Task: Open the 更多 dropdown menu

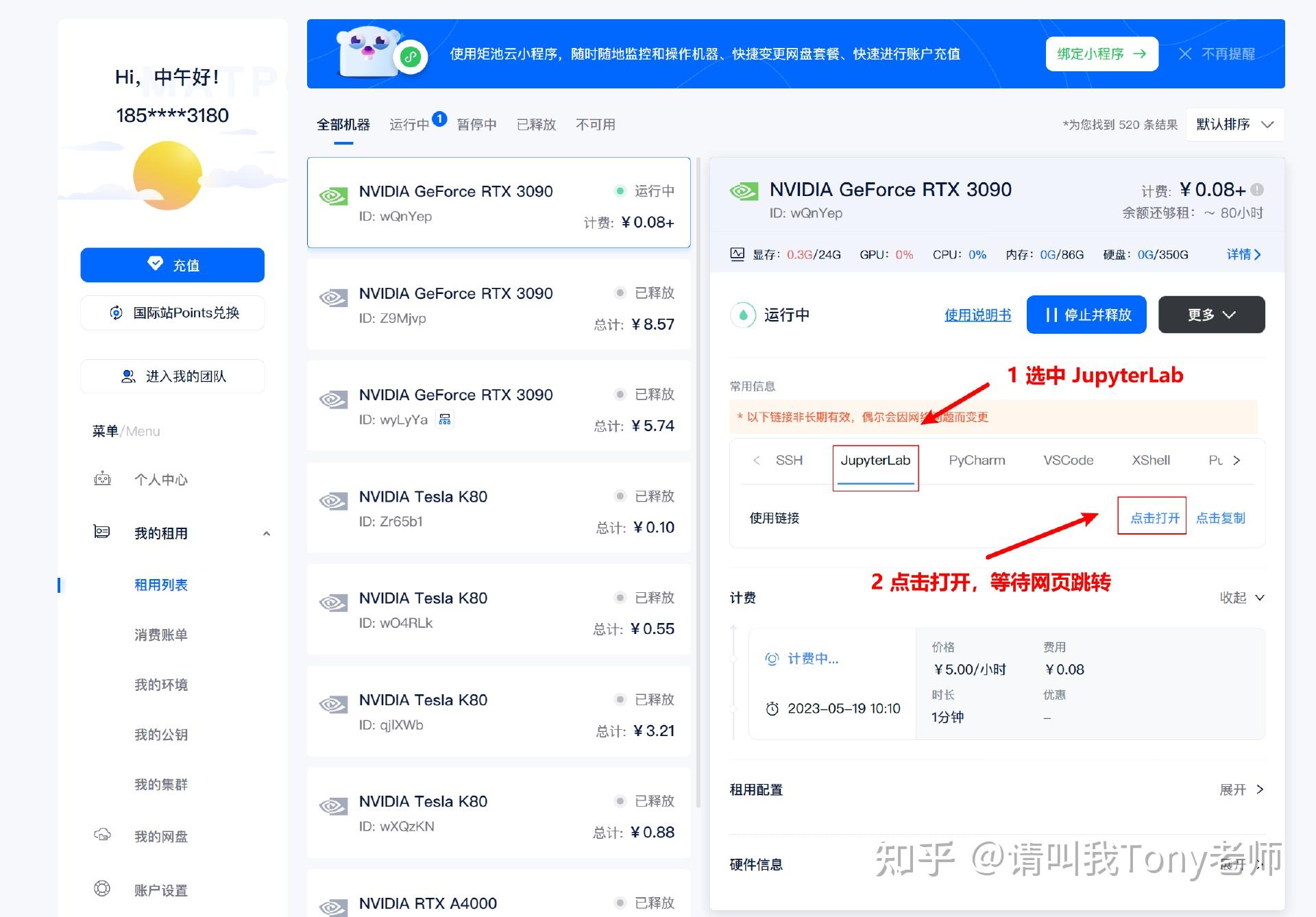Action: 1210,315
